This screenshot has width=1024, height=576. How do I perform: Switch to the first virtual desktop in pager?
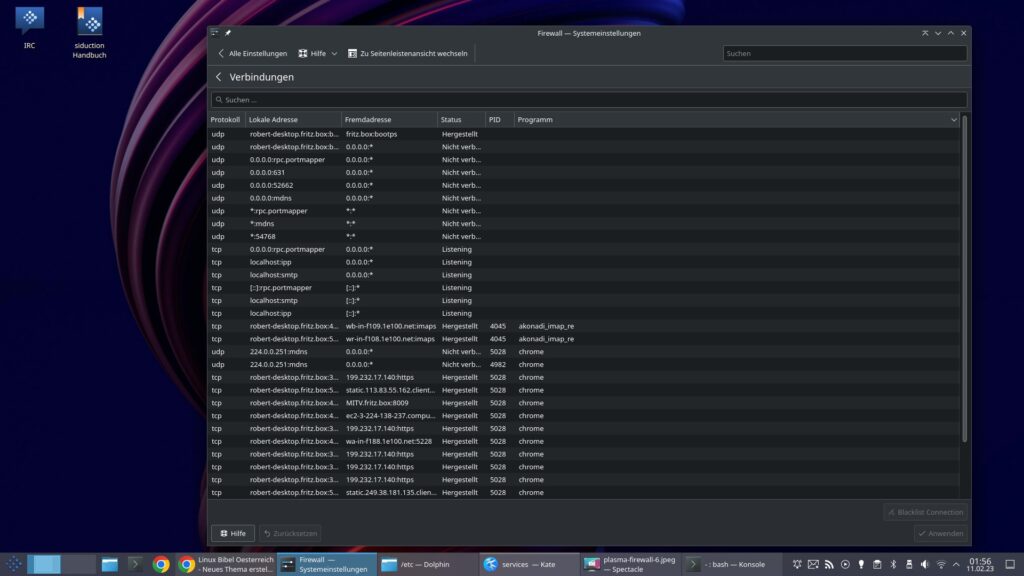coord(44,564)
